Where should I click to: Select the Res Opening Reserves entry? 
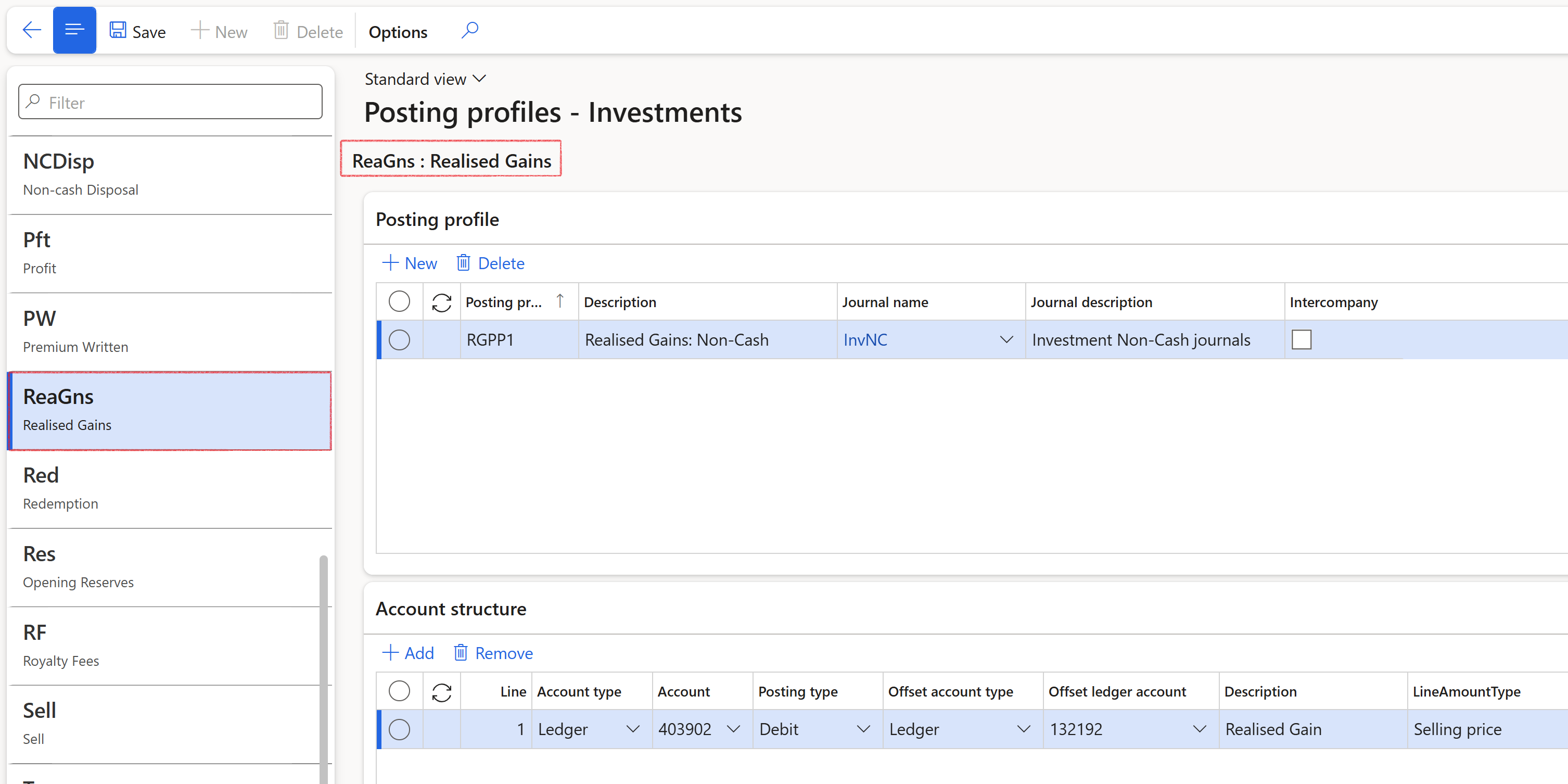(x=164, y=568)
